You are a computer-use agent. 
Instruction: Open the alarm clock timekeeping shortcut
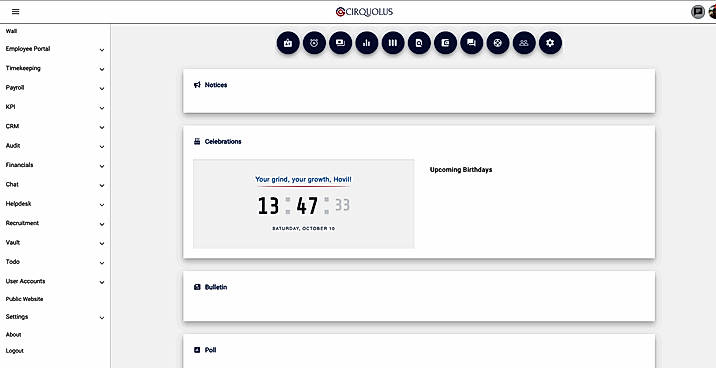[314, 43]
